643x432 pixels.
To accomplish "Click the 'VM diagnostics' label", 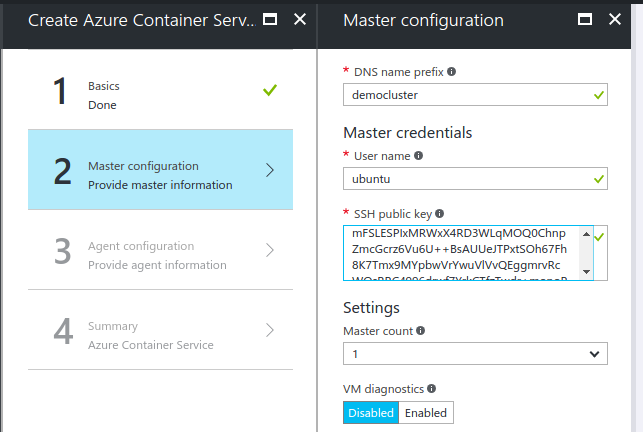I will 383,389.
